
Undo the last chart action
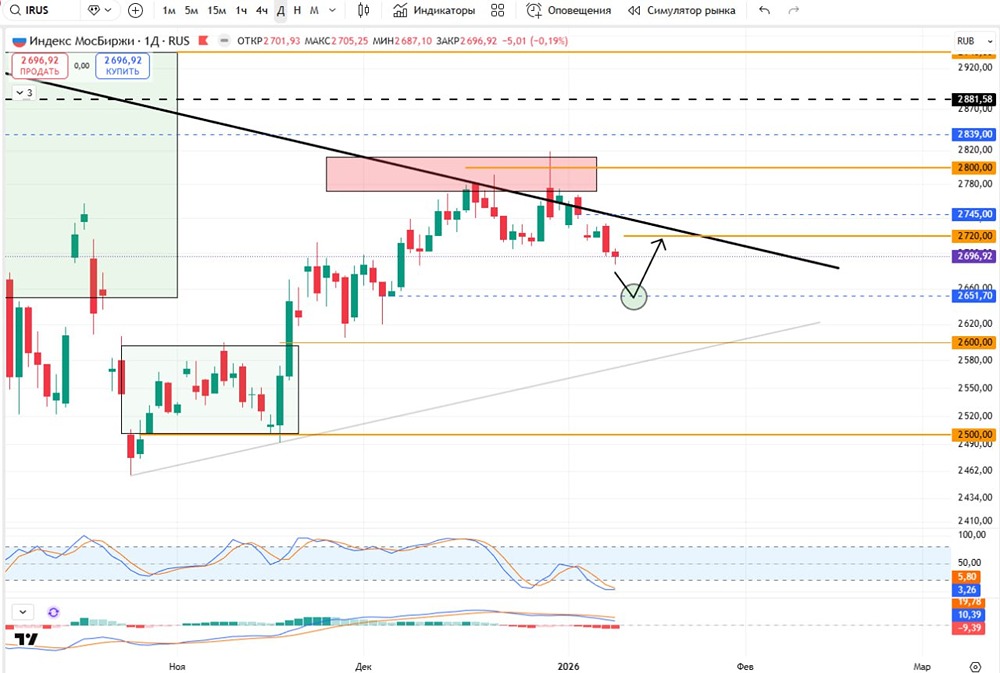765,10
